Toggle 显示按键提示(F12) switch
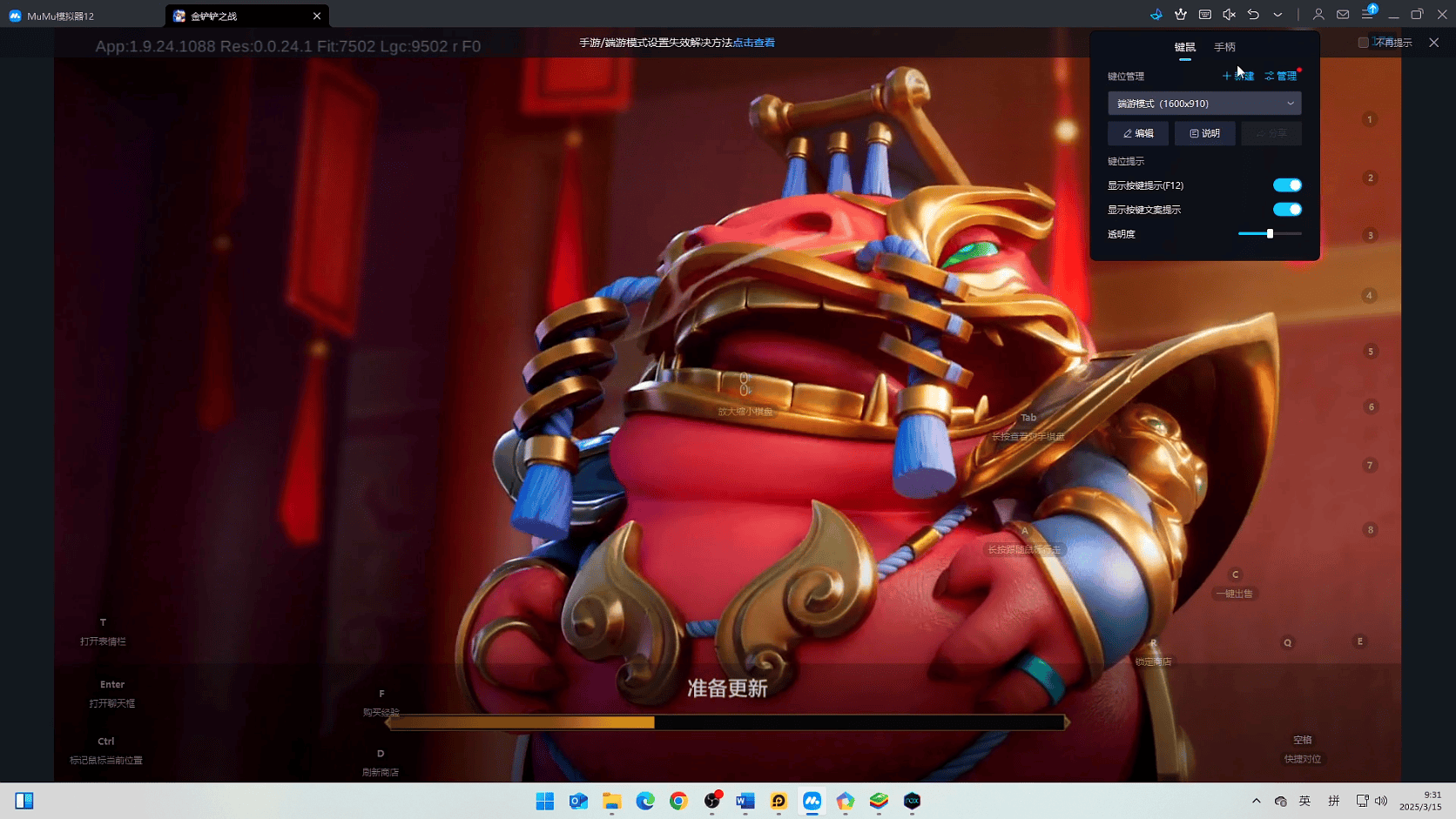The image size is (1456, 819). pos(1287,185)
